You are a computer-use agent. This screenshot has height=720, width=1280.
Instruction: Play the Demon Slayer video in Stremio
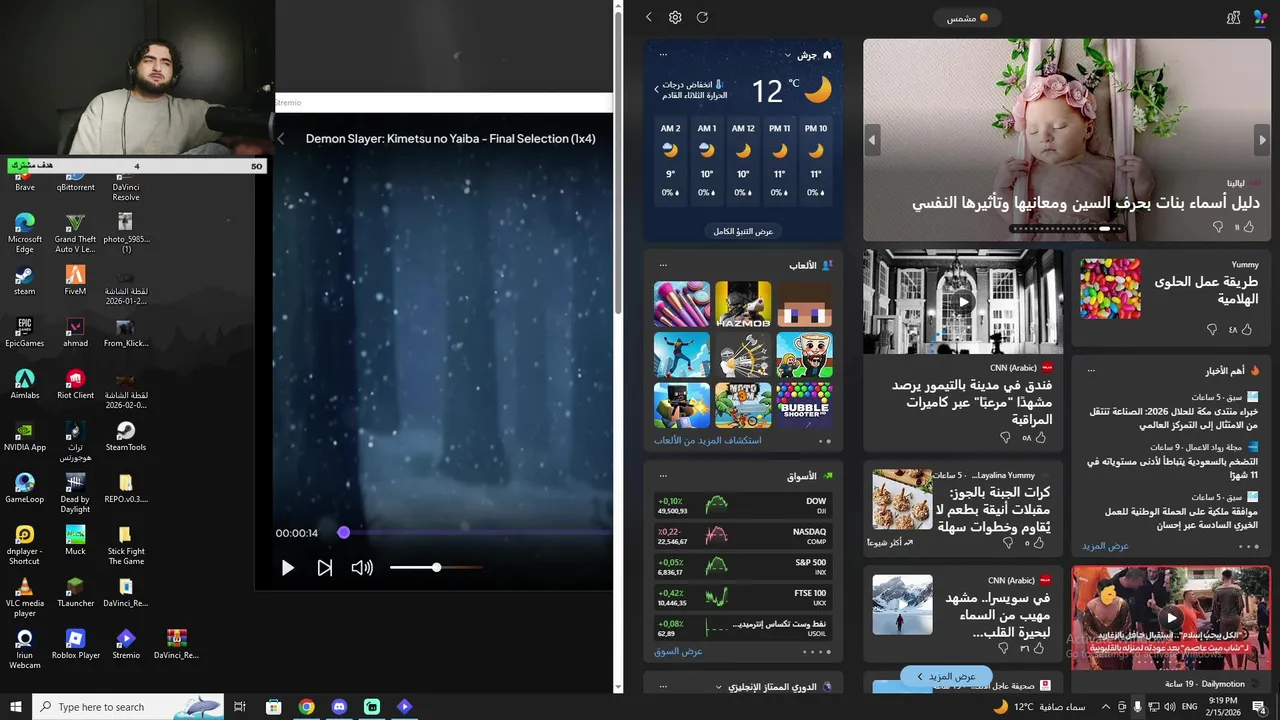287,568
